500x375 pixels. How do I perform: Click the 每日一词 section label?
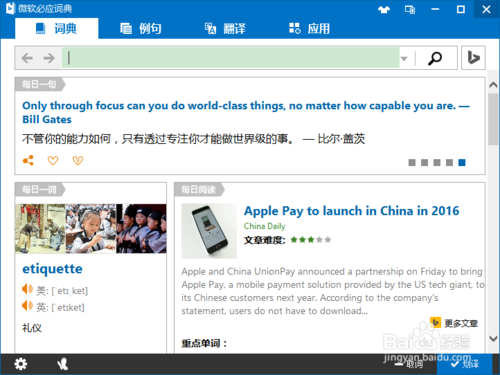[x=39, y=190]
